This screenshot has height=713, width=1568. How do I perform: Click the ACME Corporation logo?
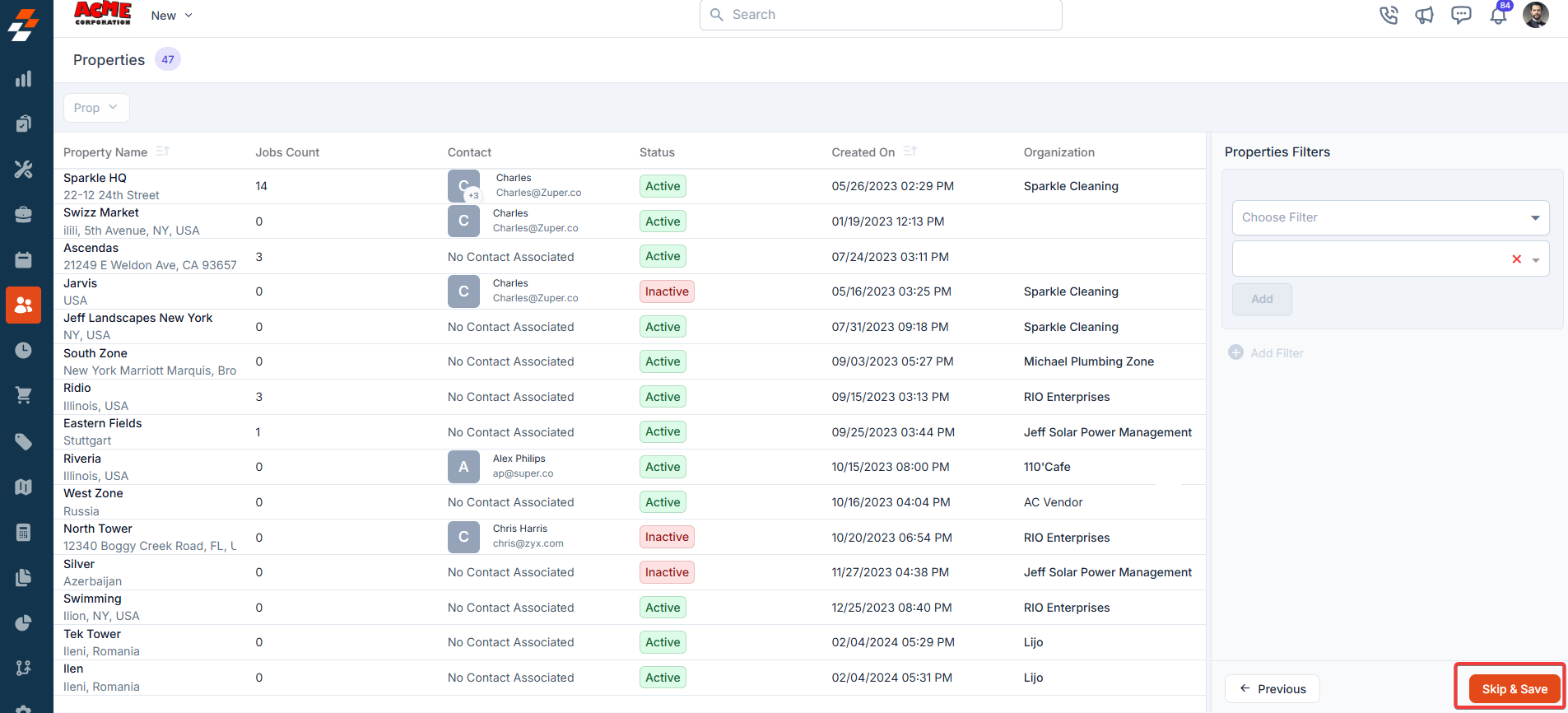[x=103, y=13]
